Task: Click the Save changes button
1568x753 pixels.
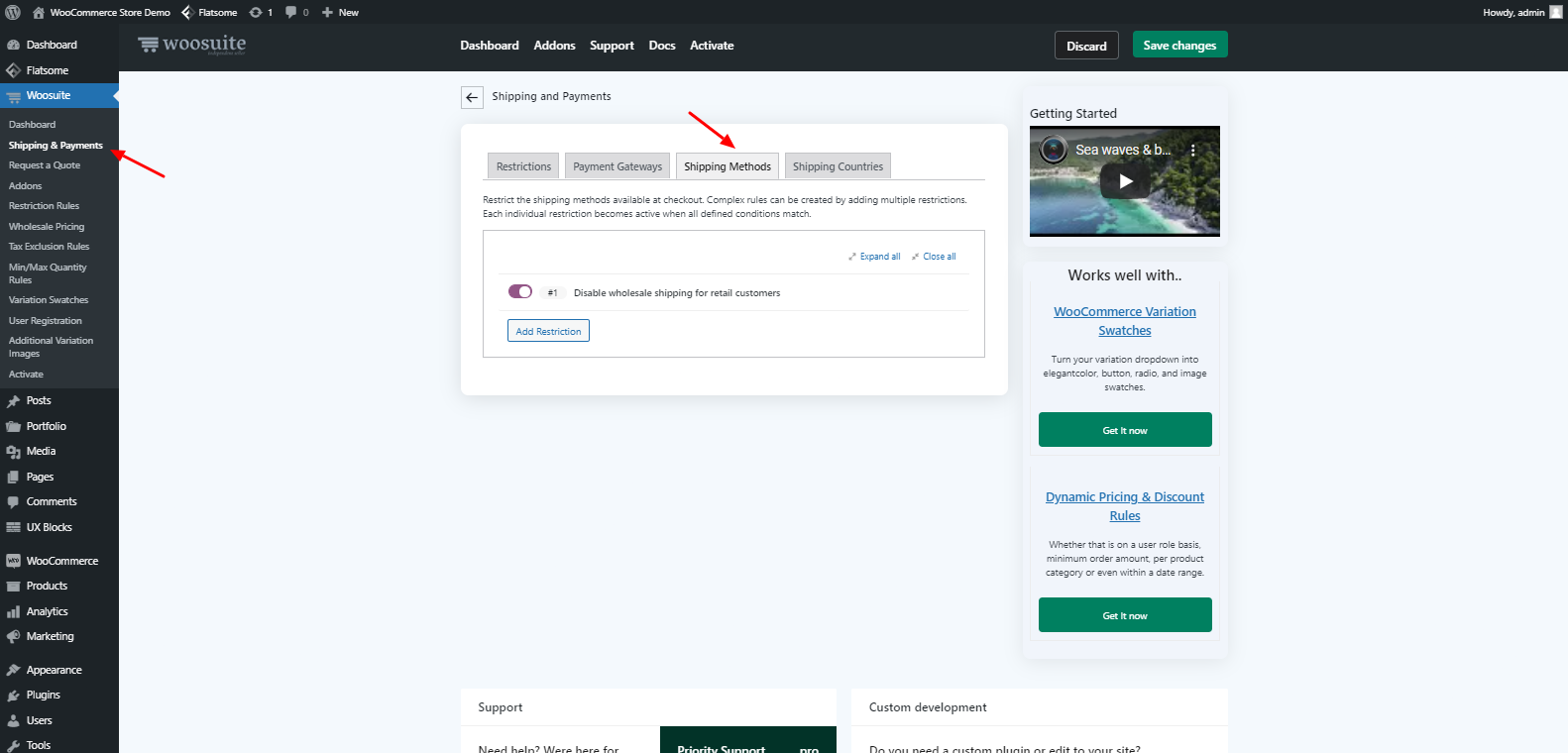Action: tap(1179, 45)
